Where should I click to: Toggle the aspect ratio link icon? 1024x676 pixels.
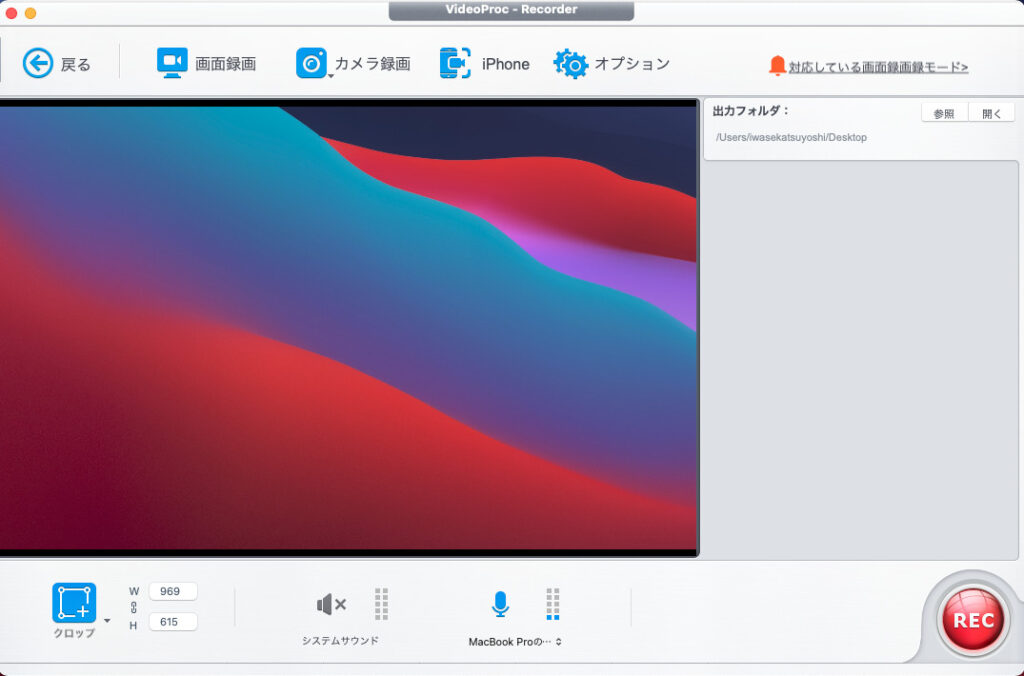[134, 607]
